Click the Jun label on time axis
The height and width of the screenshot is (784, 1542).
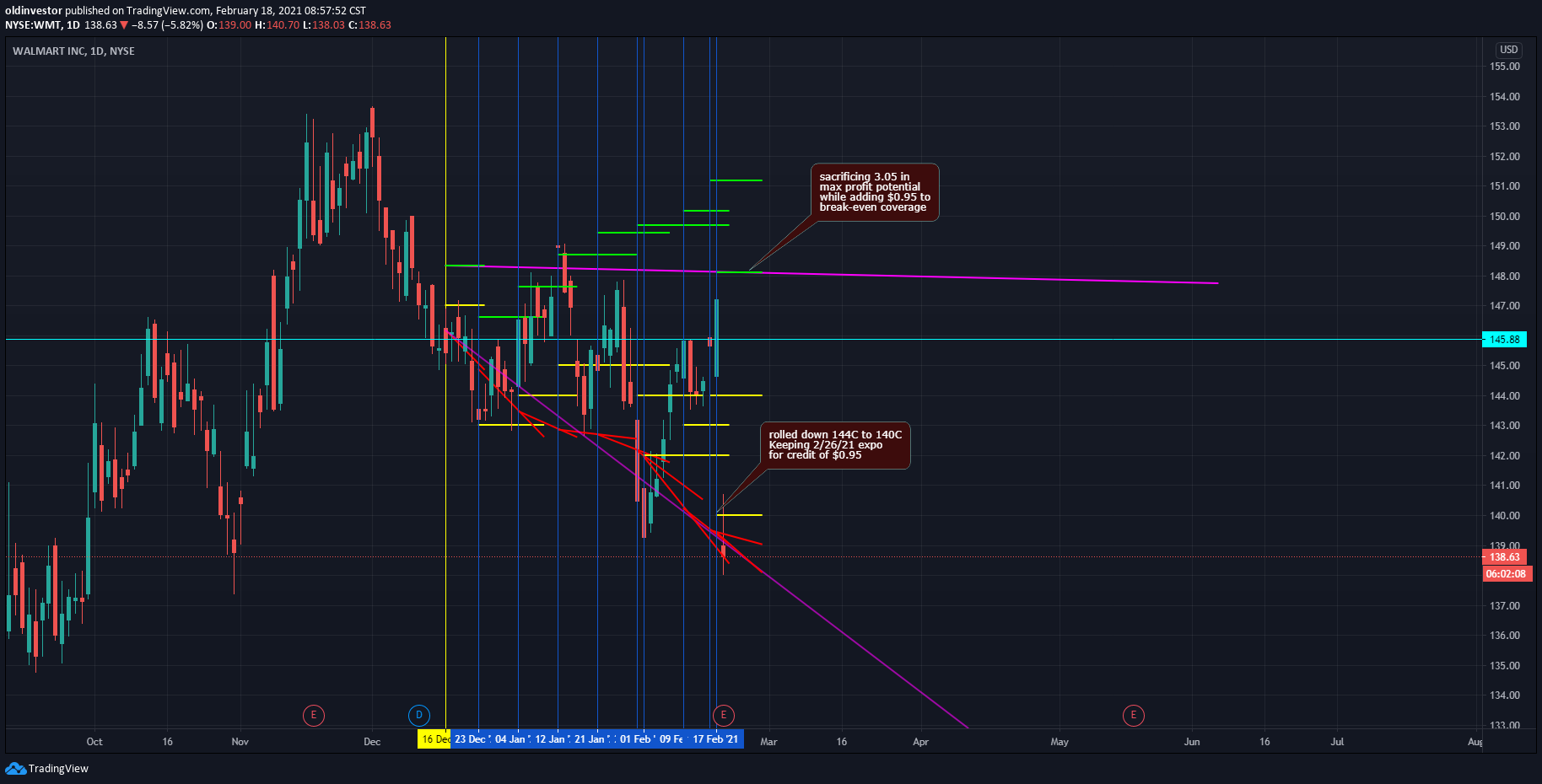click(x=1192, y=742)
